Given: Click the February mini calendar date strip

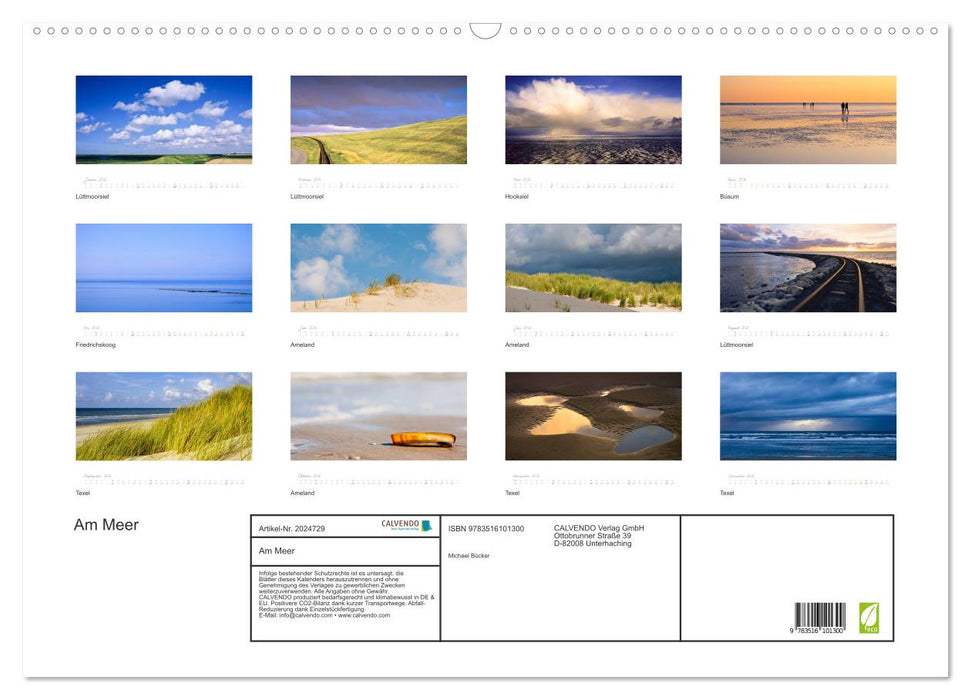Looking at the screenshot, I should click(377, 185).
